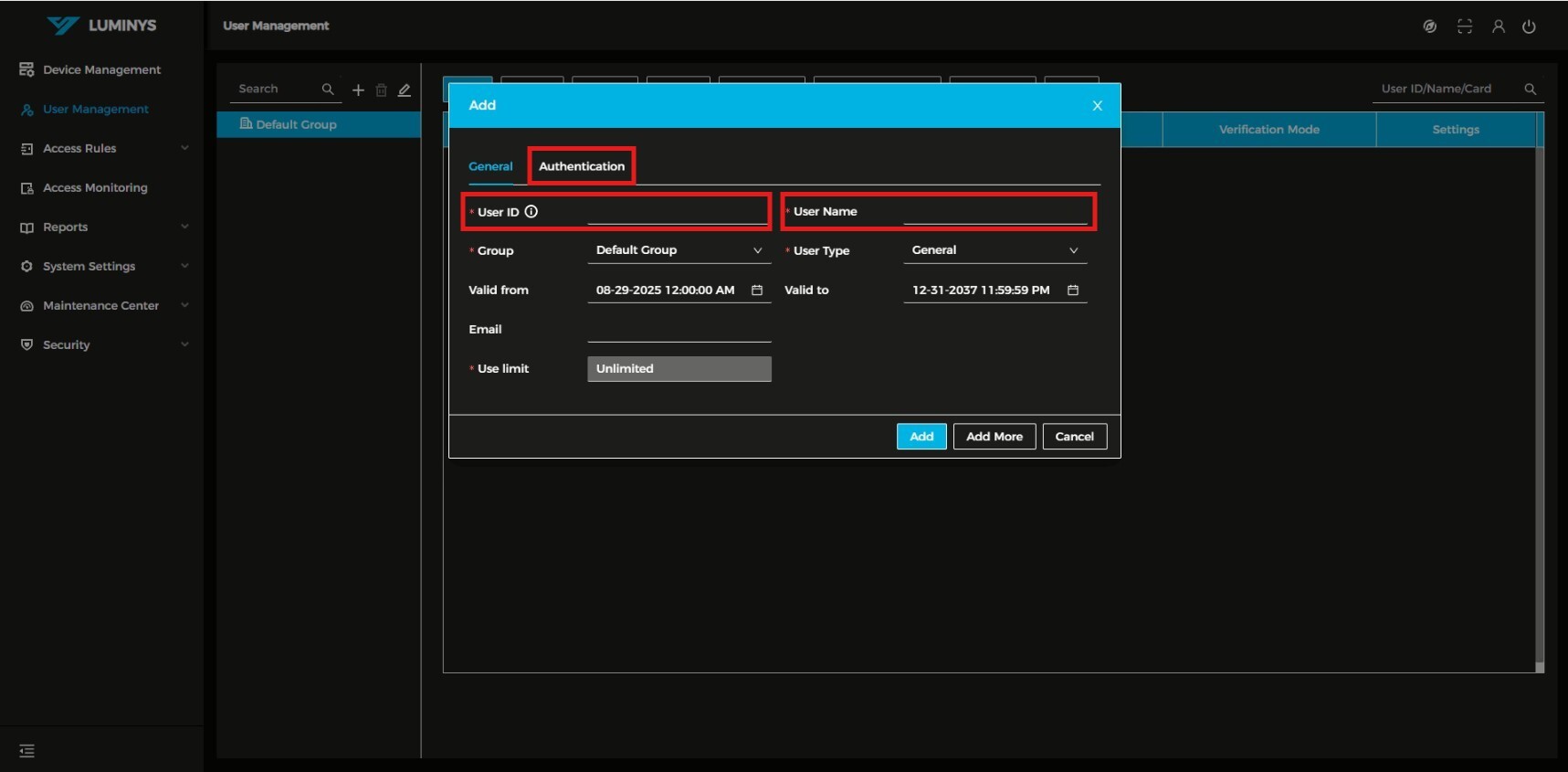This screenshot has height=772, width=1568.
Task: Open the Group dropdown
Action: tap(679, 250)
